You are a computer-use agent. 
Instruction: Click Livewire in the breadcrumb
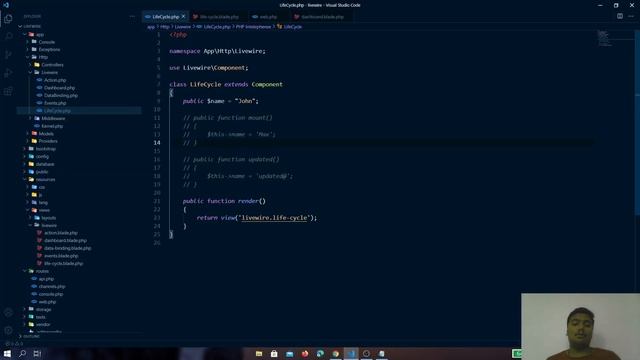coord(182,27)
